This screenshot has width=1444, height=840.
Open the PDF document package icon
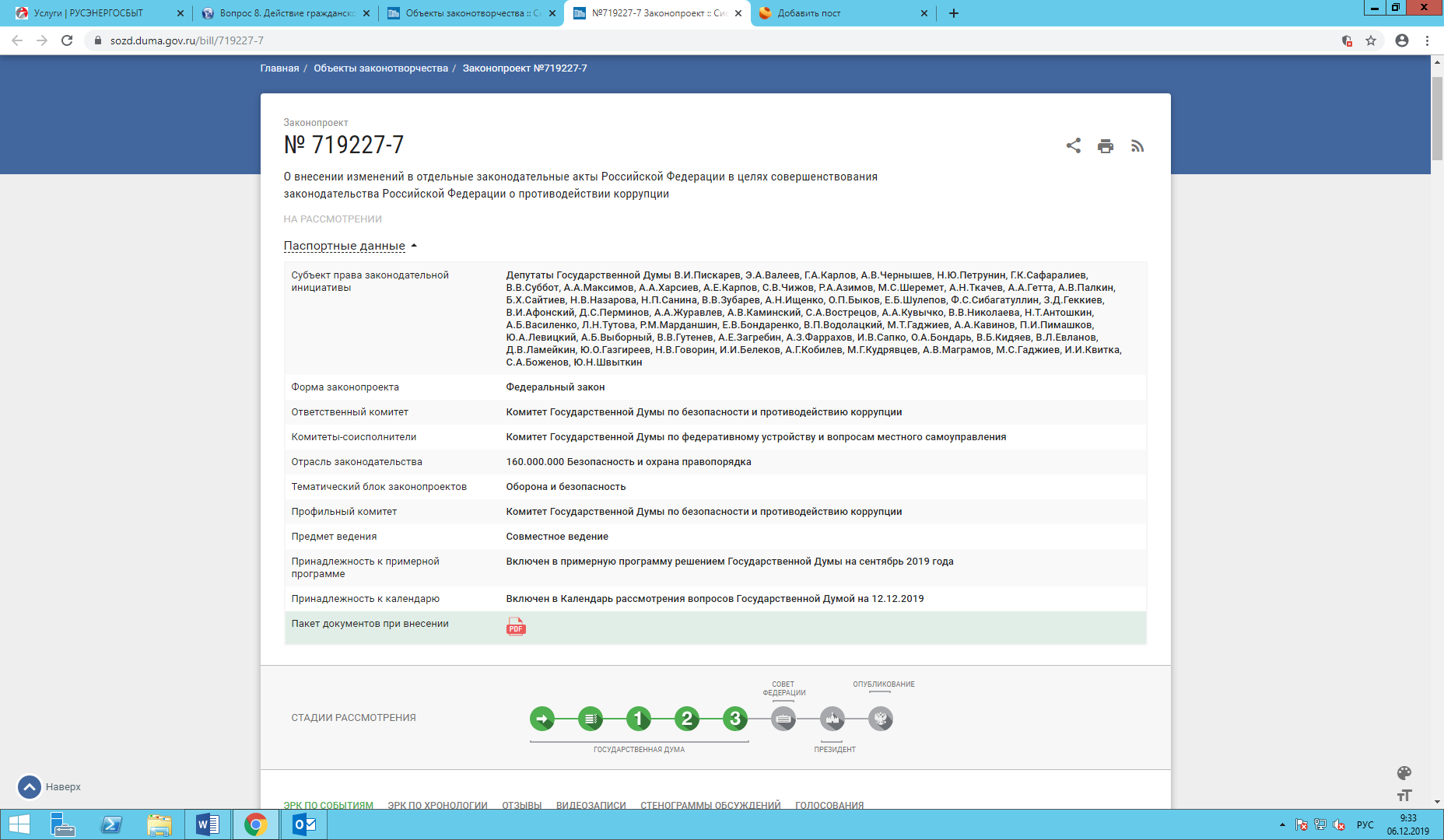tap(516, 627)
